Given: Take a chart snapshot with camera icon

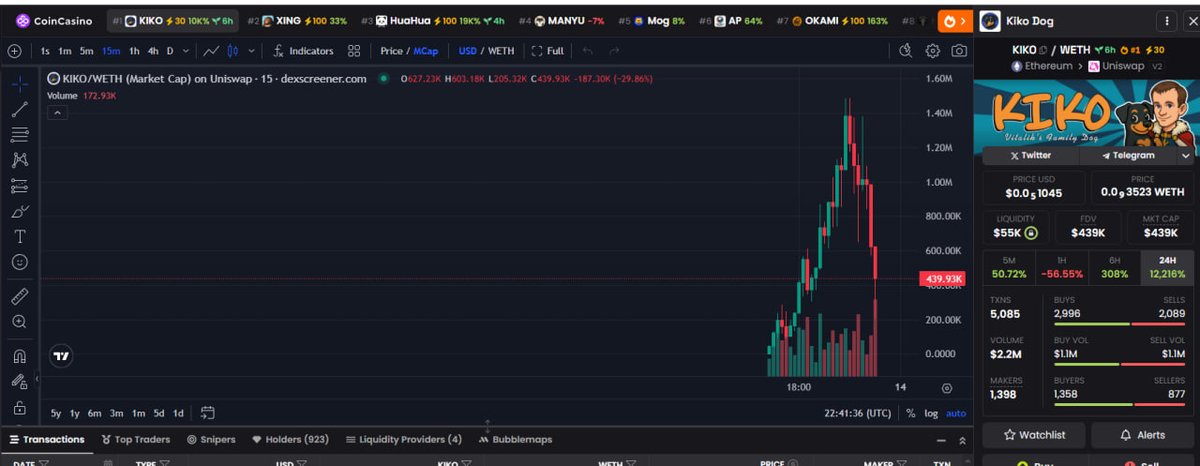Looking at the screenshot, I should coord(959,51).
